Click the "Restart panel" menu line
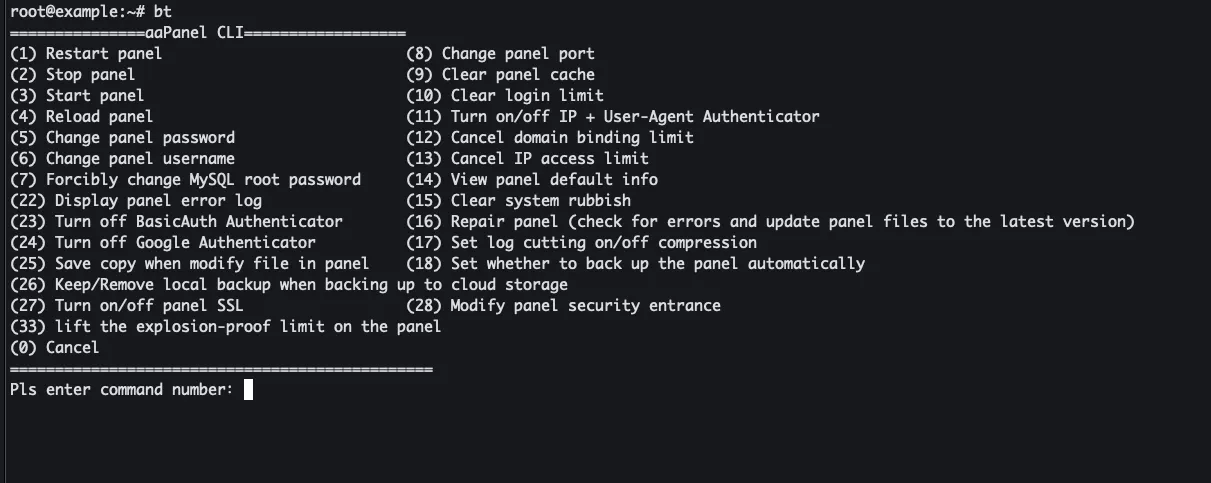Image resolution: width=1211 pixels, height=483 pixels. [x=86, y=53]
